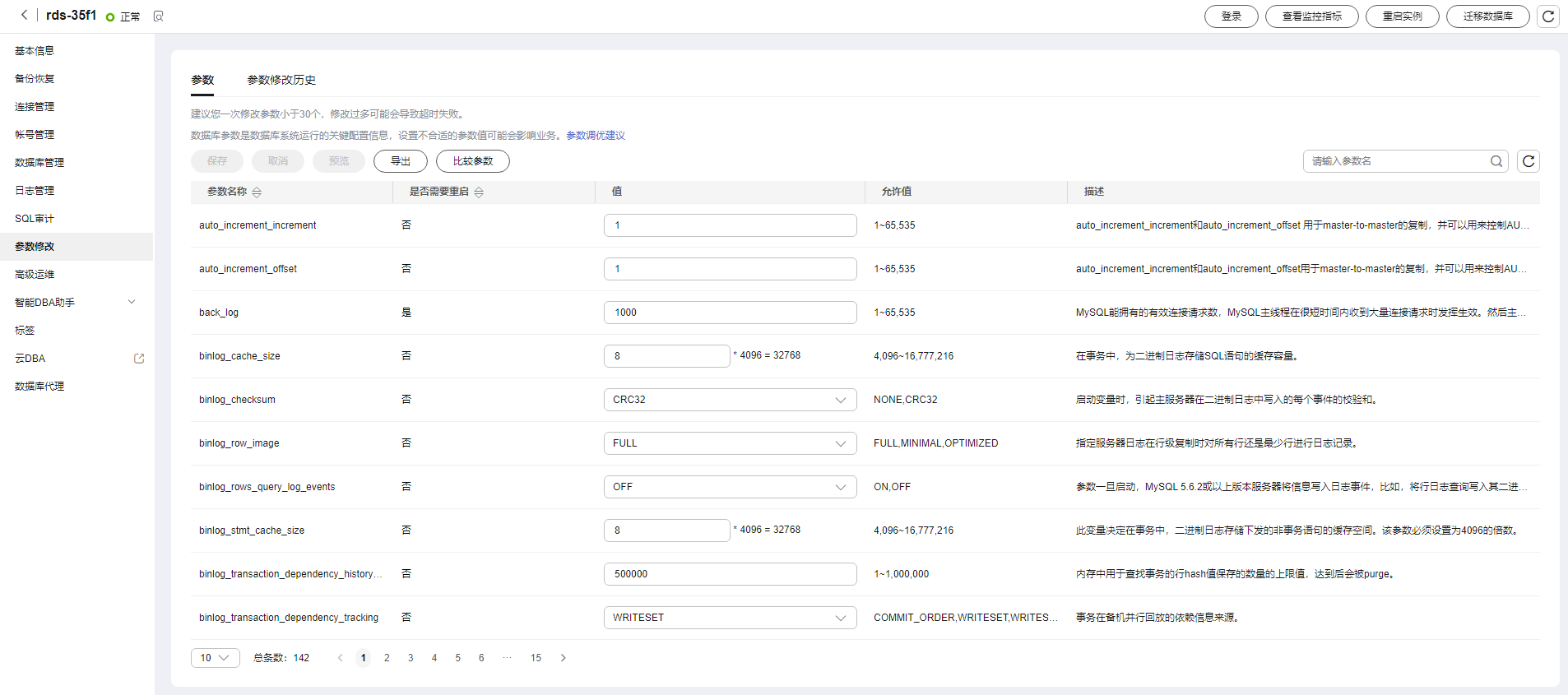Switch to the 参数修改历史 tab
The height and width of the screenshot is (695, 1568).
click(x=281, y=80)
